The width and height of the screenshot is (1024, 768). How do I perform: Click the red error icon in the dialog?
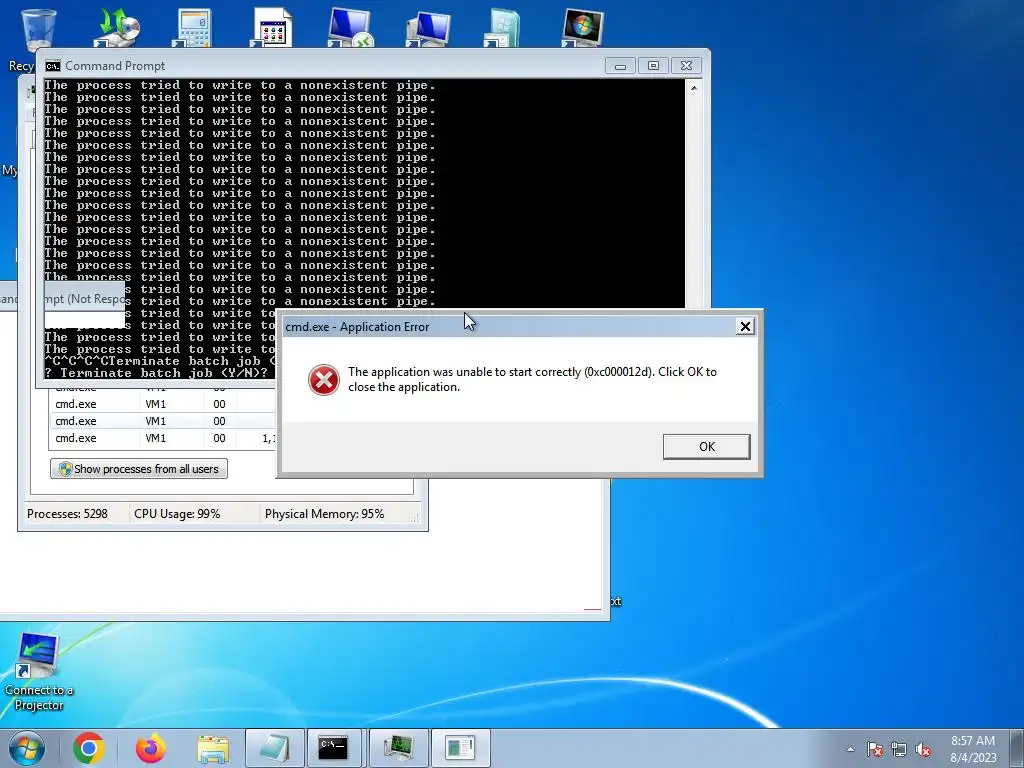click(324, 379)
